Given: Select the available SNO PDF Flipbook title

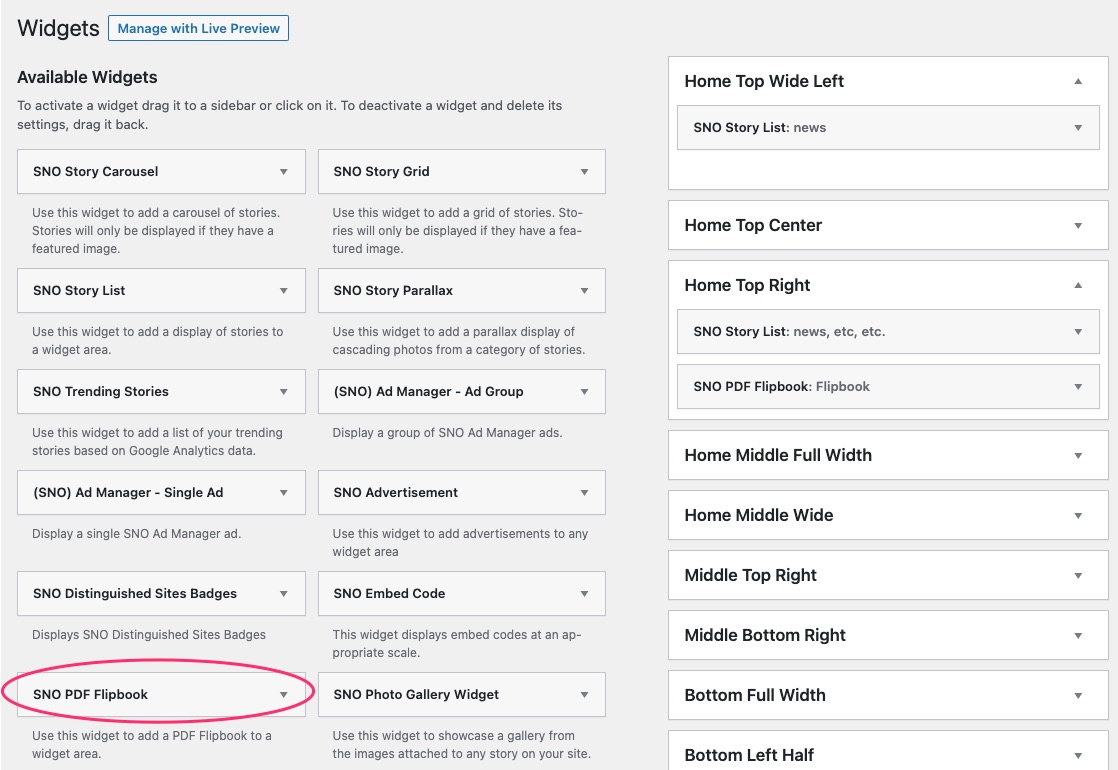Looking at the screenshot, I should point(91,695).
